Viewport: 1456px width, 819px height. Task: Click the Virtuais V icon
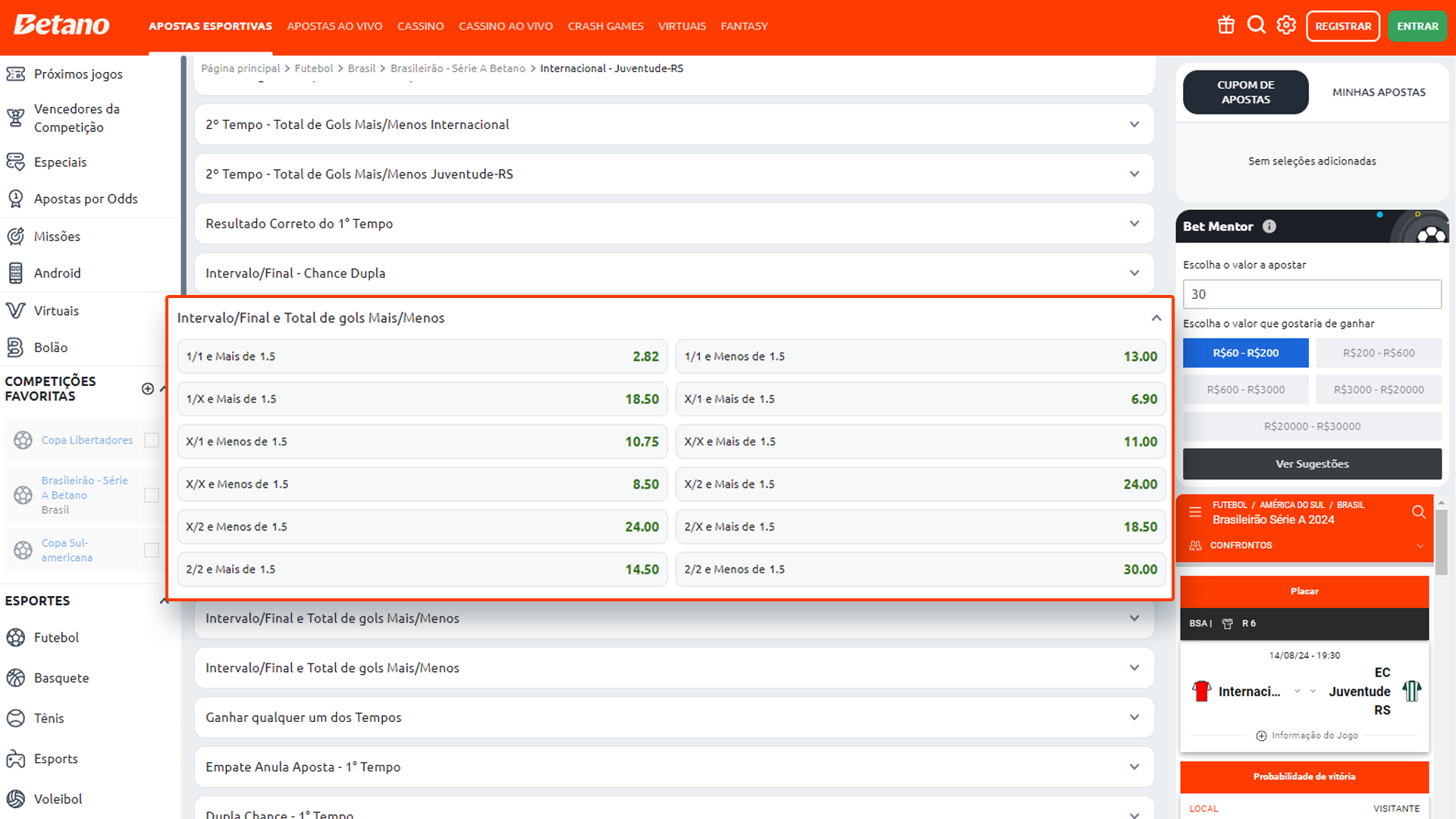pos(15,310)
